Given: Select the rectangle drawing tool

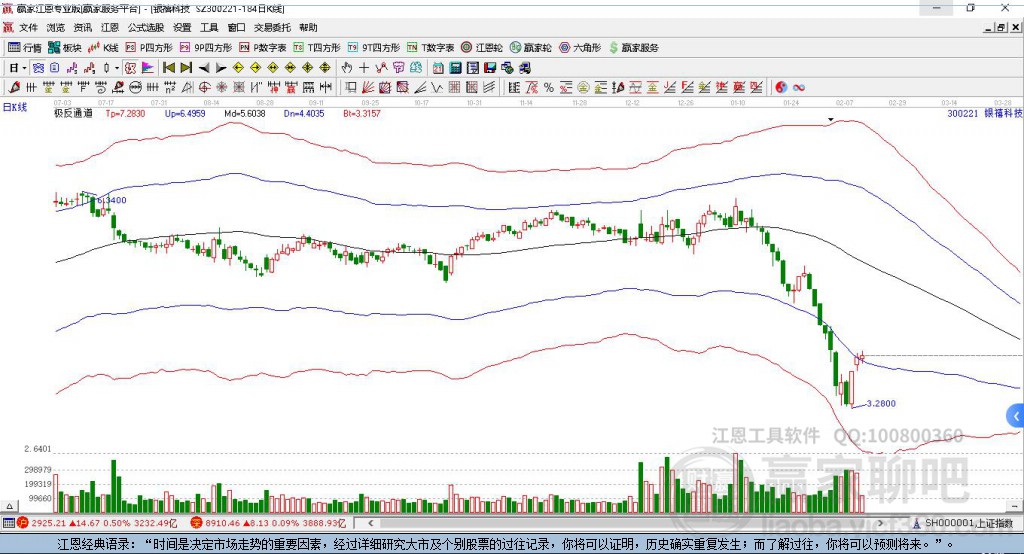Looking at the screenshot, I should click(x=350, y=87).
